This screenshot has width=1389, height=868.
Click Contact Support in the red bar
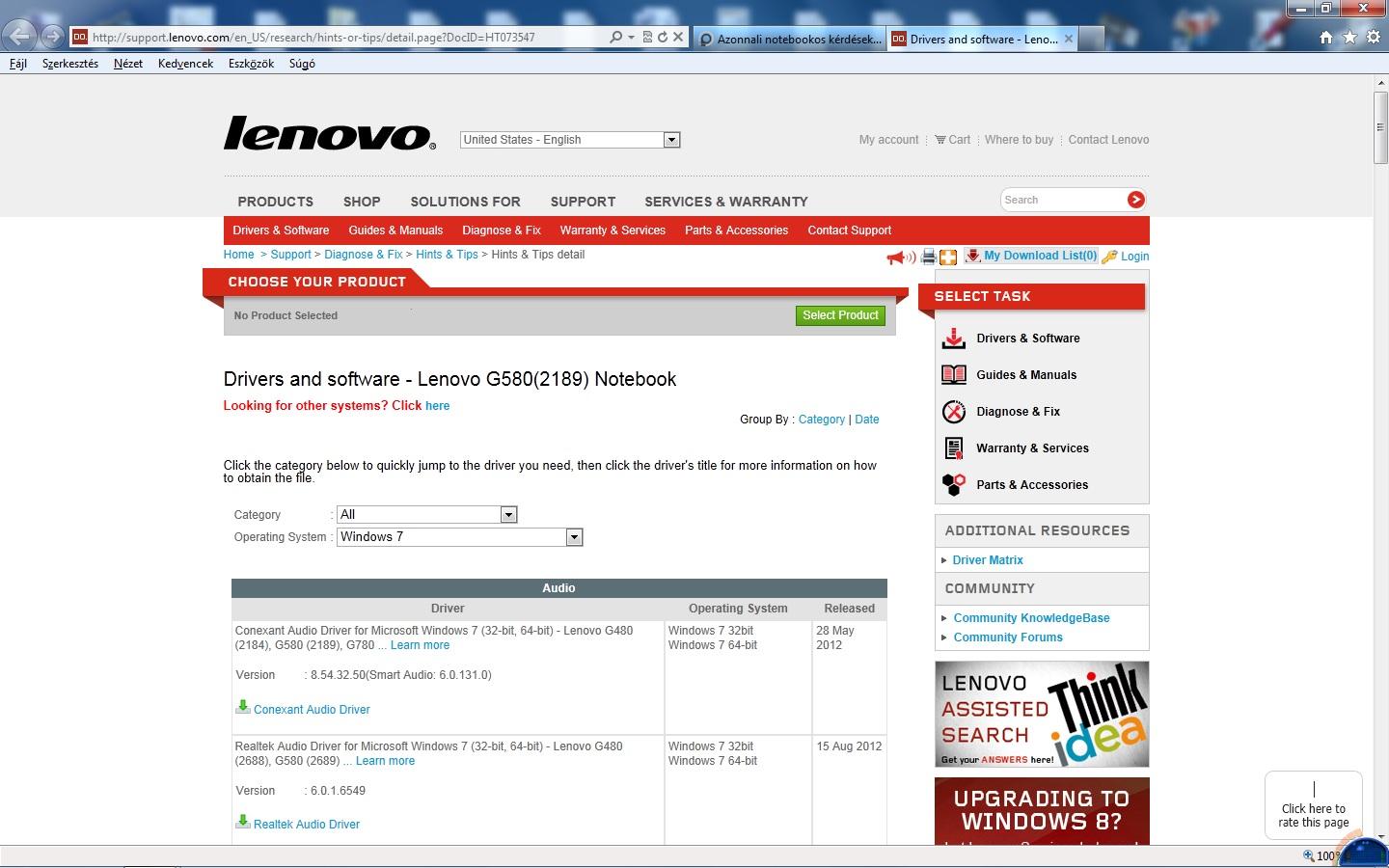tap(849, 231)
